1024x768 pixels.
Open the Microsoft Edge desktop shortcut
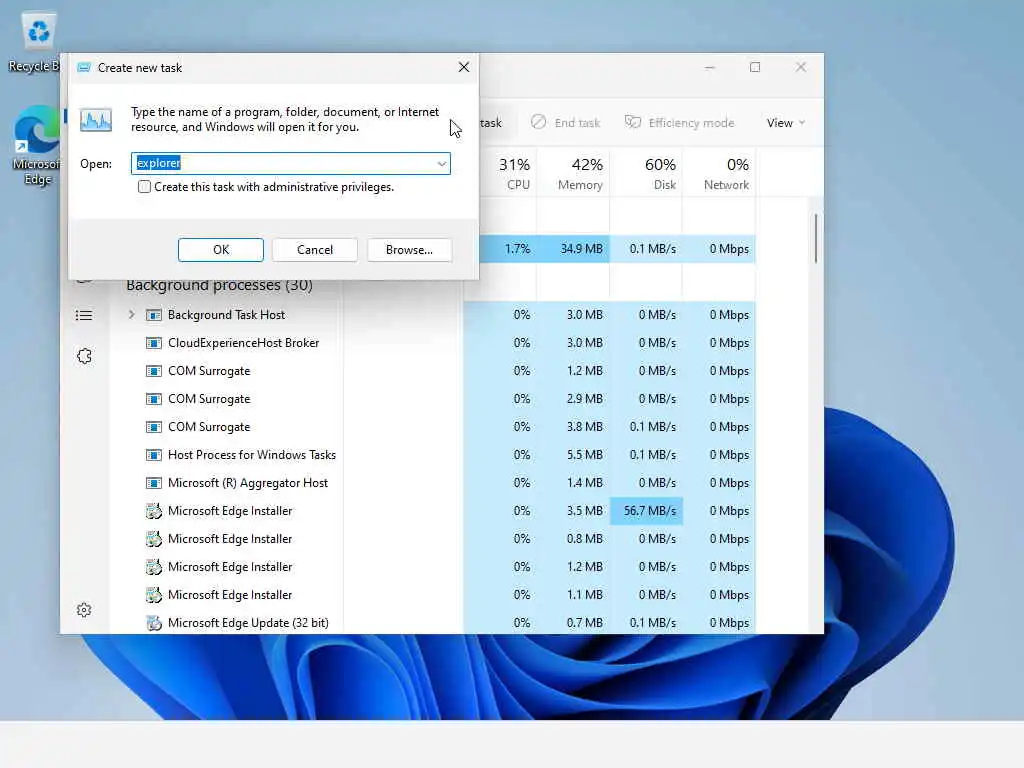[x=36, y=146]
